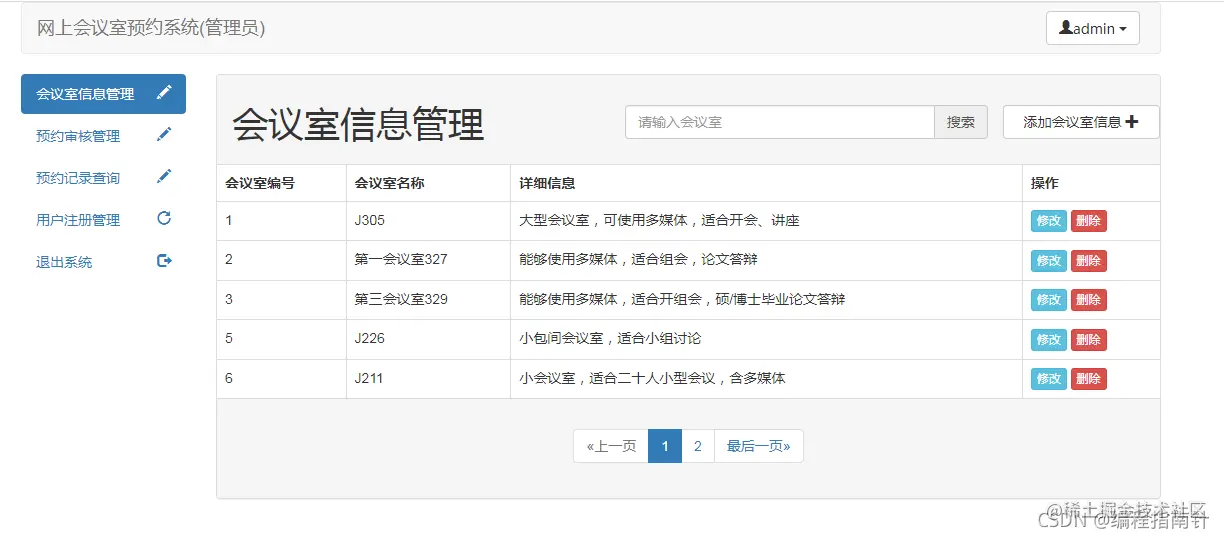Click 删除 in J211 row
Image resolution: width=1224 pixels, height=538 pixels.
click(x=1089, y=379)
